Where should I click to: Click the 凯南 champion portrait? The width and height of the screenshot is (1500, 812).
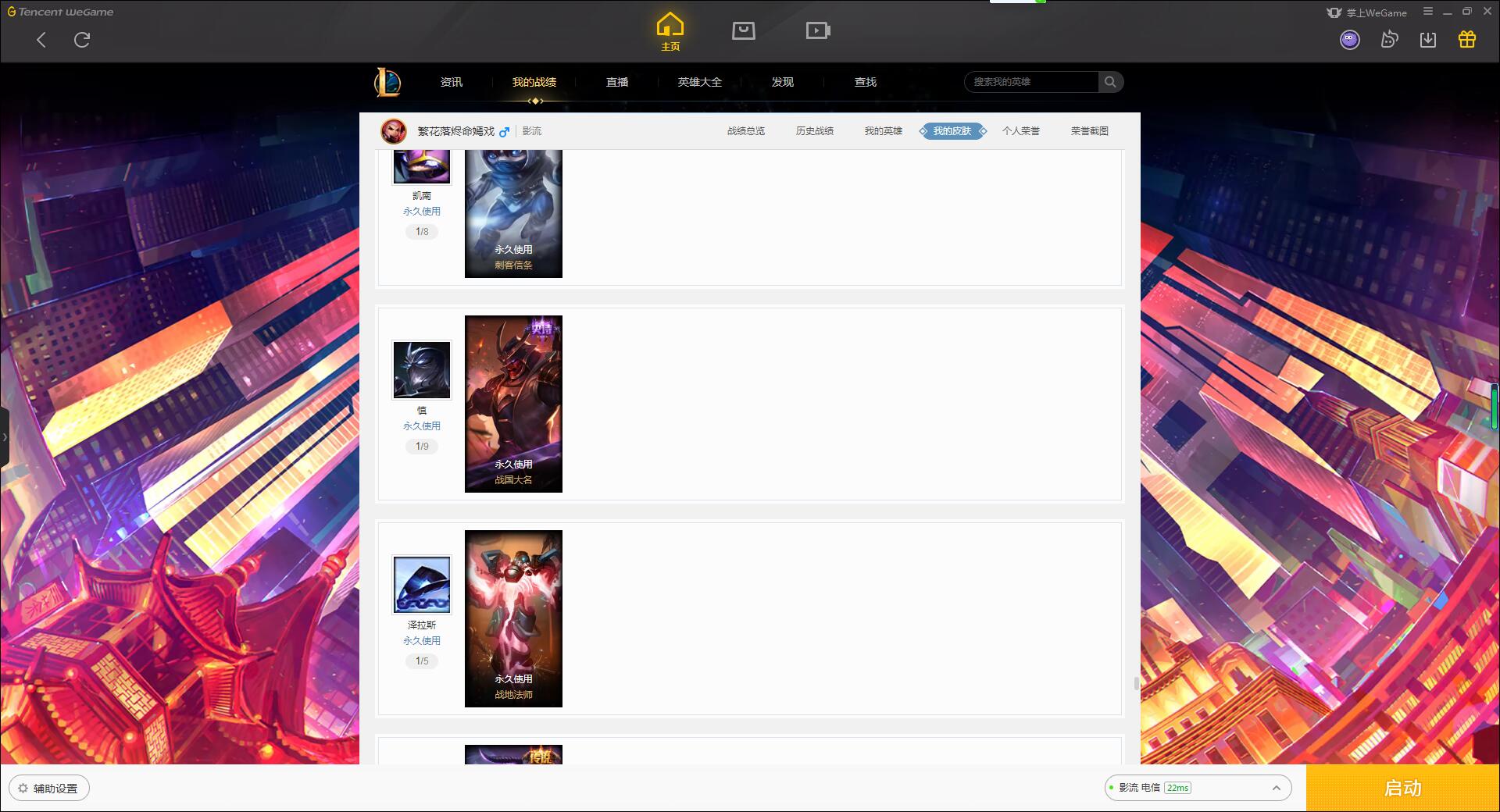pos(422,166)
